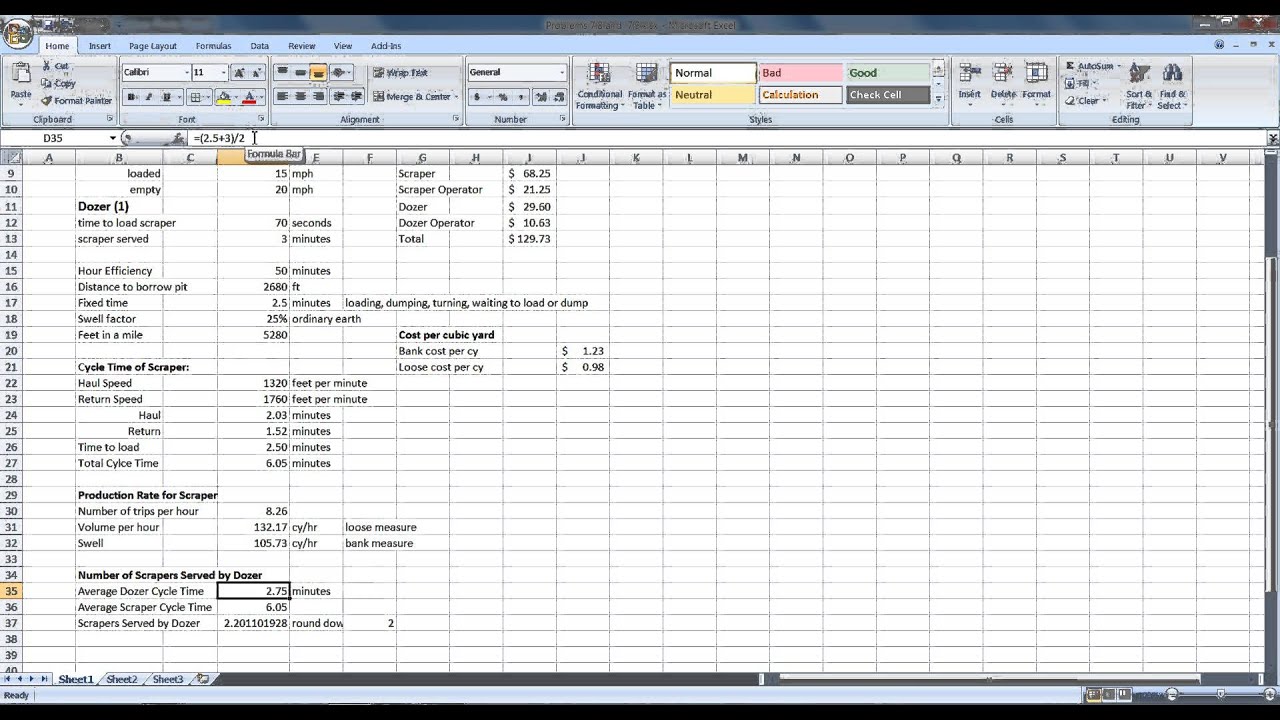Apply percent style
Image resolution: width=1280 pixels, height=720 pixels.
click(x=502, y=97)
